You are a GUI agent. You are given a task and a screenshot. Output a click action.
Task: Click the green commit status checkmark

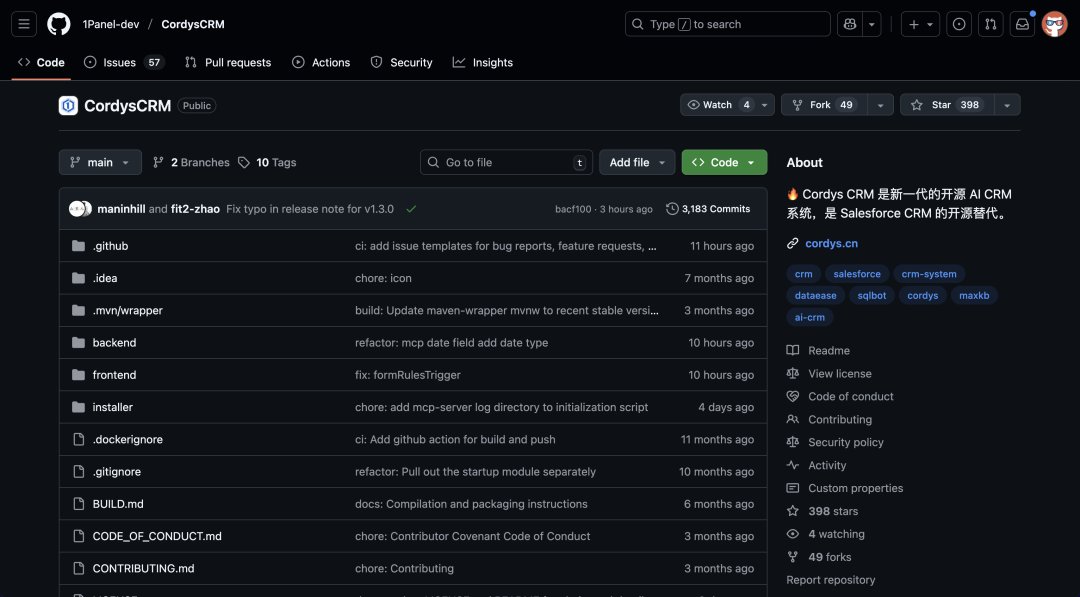pyautogui.click(x=411, y=209)
